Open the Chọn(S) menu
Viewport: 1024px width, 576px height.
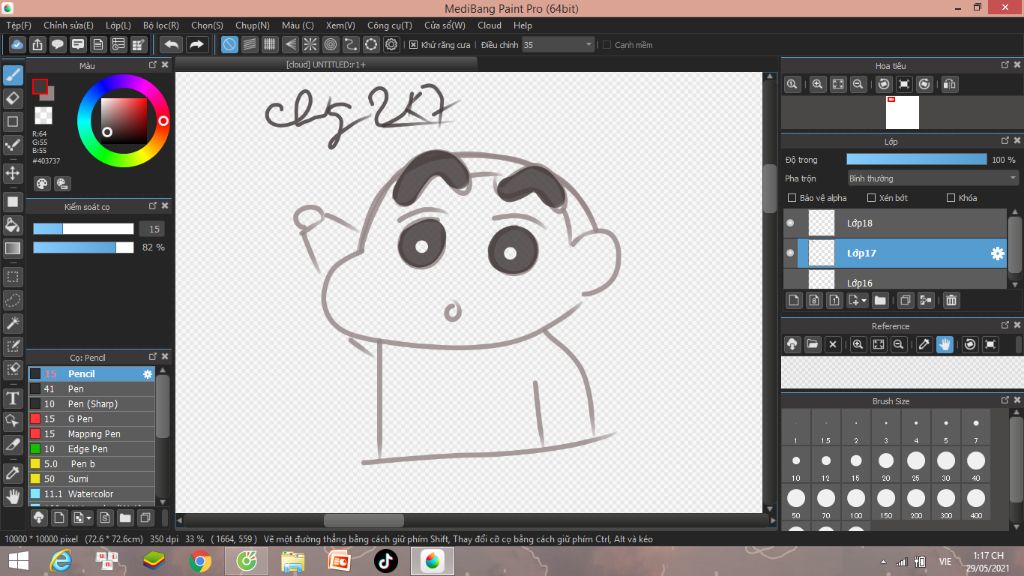[x=207, y=25]
